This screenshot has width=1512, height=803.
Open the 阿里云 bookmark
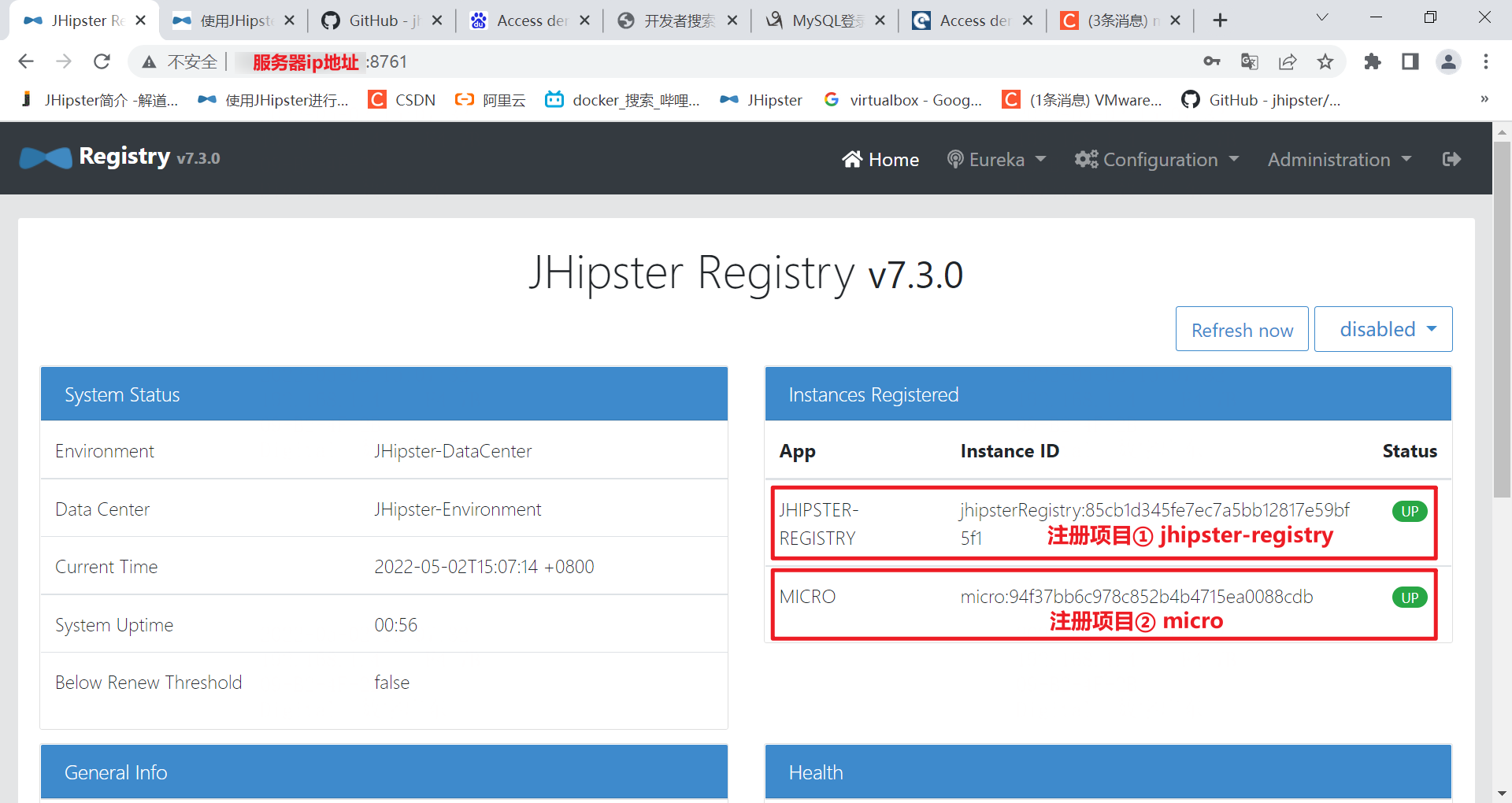pyautogui.click(x=491, y=100)
